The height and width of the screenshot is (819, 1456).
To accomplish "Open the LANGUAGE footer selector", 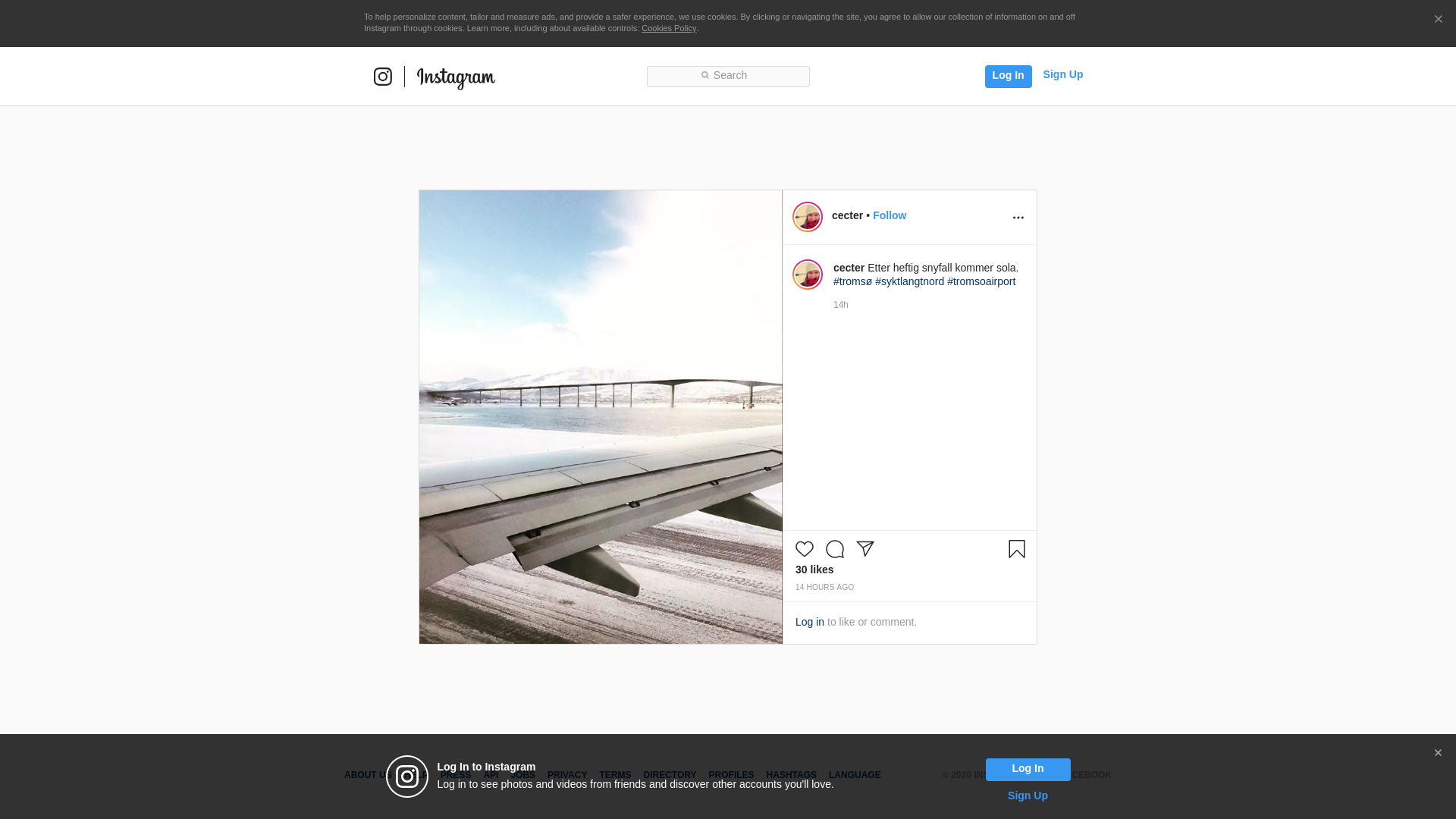I will [855, 775].
